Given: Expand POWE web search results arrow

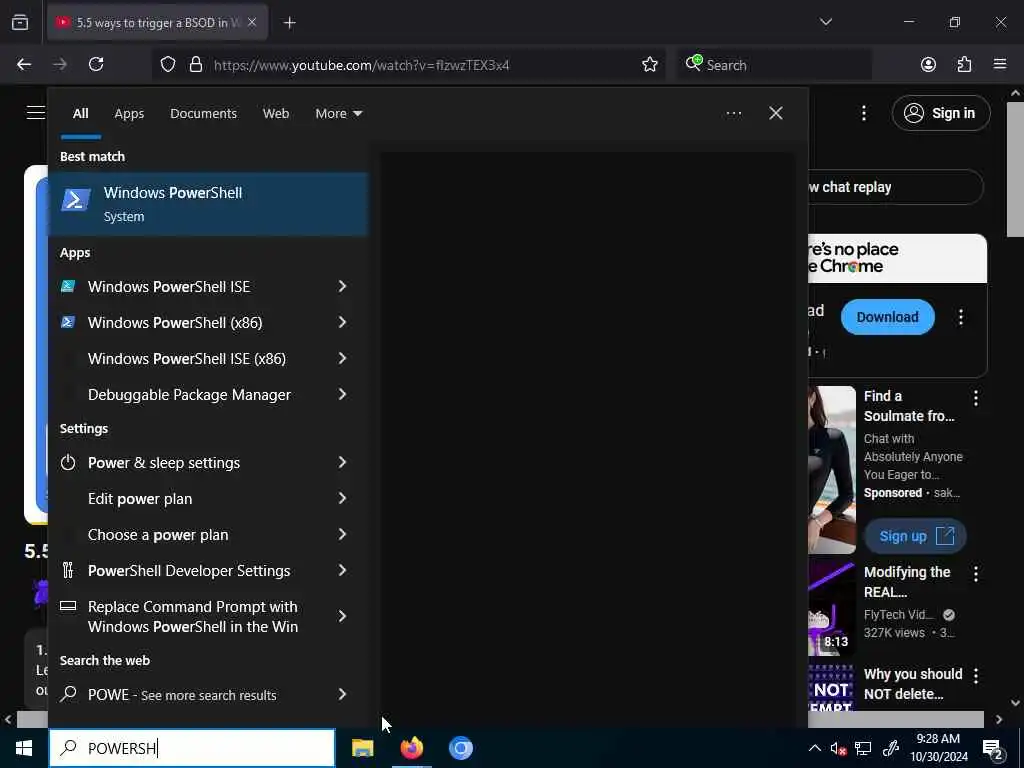Looking at the screenshot, I should (342, 694).
